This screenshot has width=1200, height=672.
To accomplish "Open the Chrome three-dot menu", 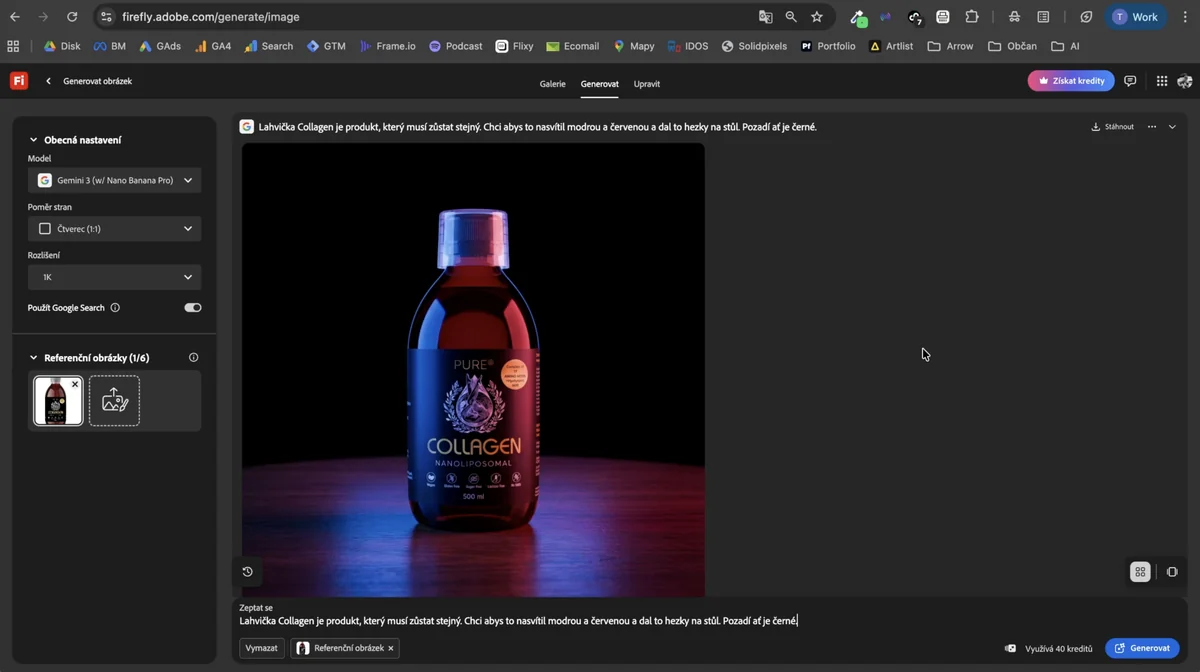I will click(1185, 17).
